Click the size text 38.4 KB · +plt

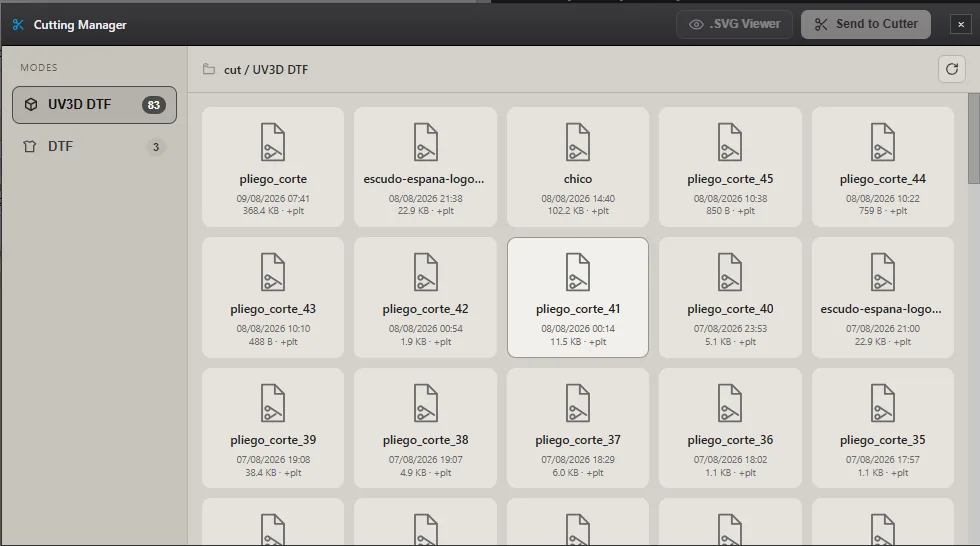click(x=273, y=473)
